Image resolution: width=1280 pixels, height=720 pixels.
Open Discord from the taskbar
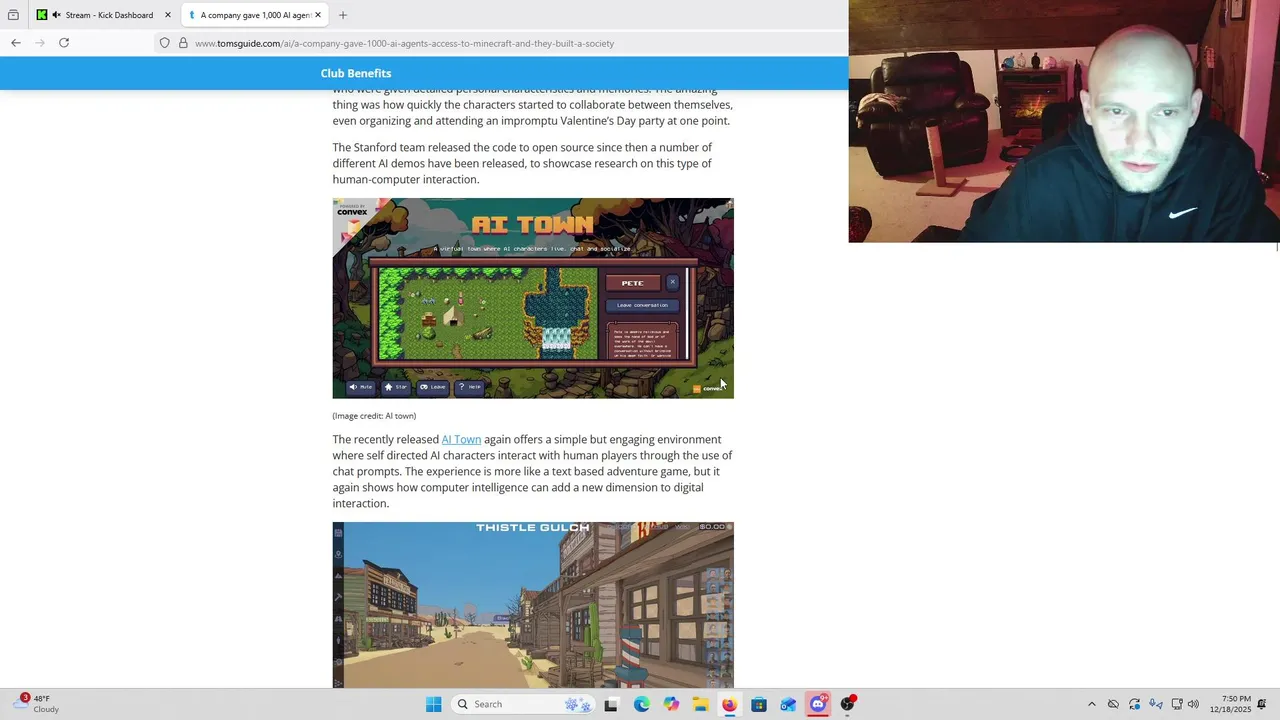(x=818, y=704)
